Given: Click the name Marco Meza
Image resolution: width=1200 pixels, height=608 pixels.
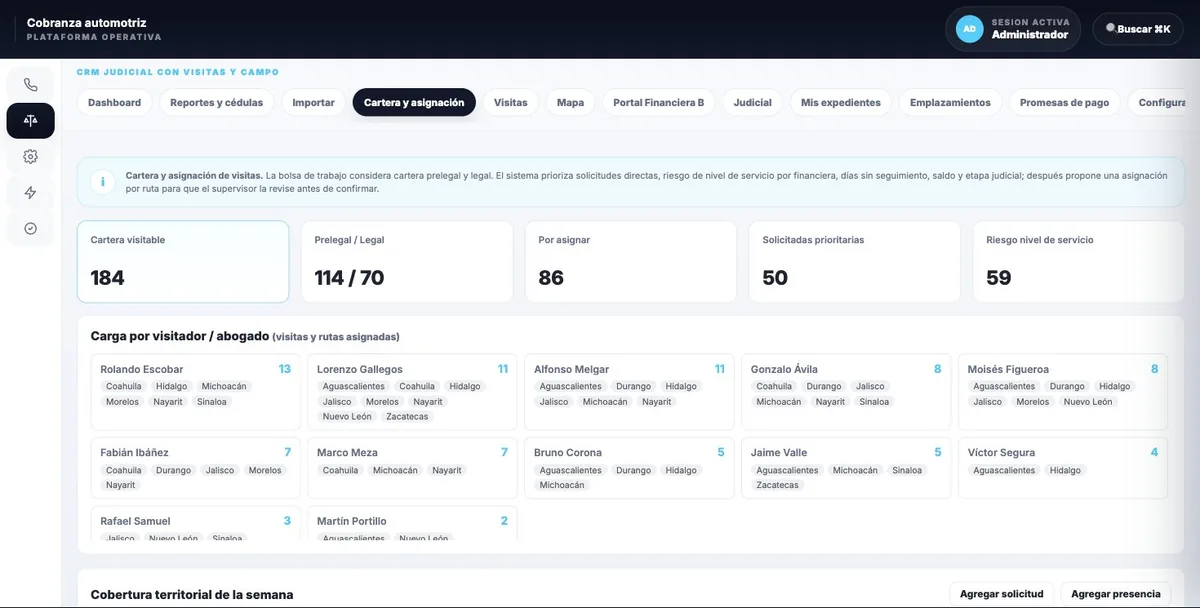Looking at the screenshot, I should pyautogui.click(x=347, y=453).
